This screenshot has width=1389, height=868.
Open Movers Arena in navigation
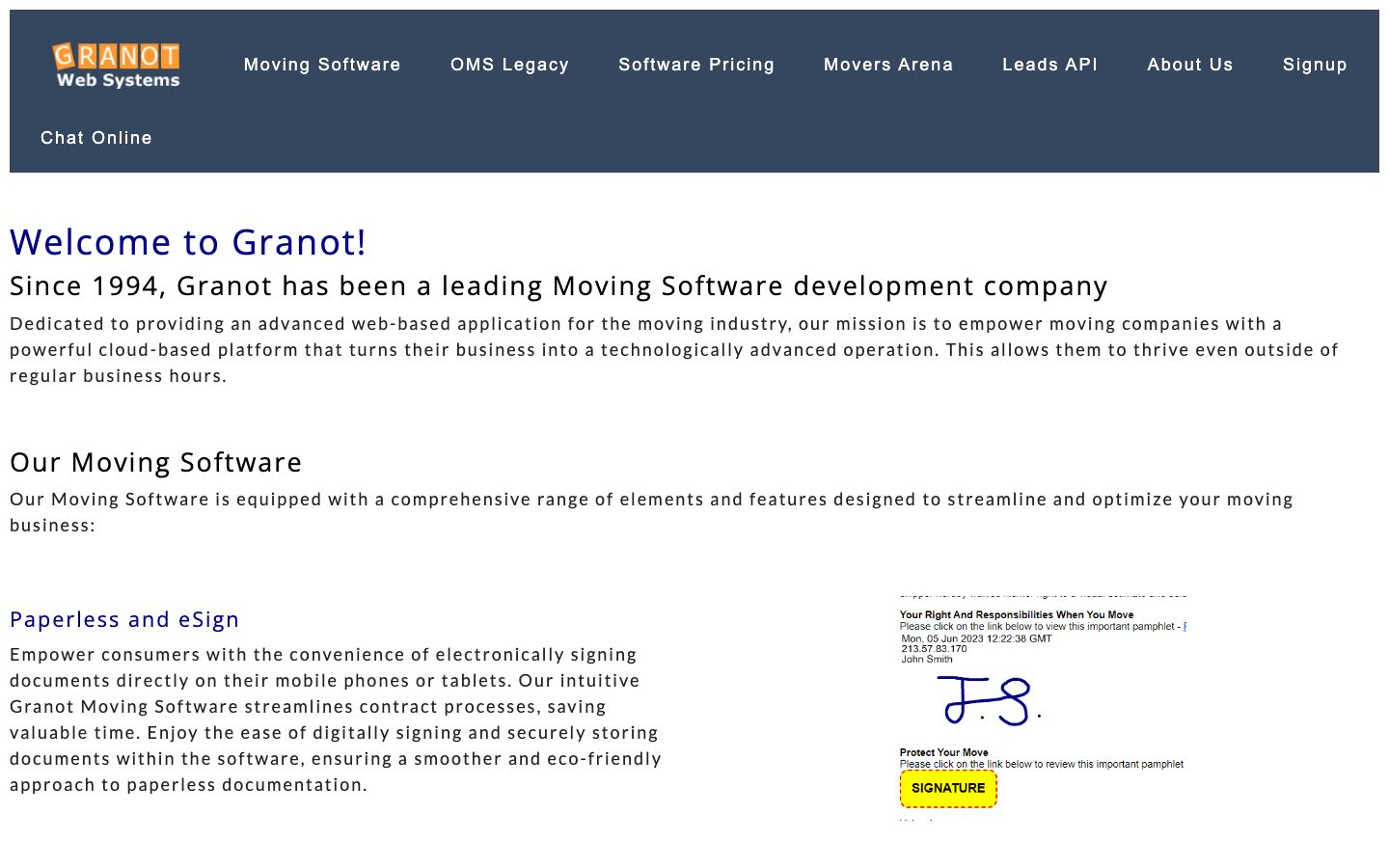coord(888,65)
